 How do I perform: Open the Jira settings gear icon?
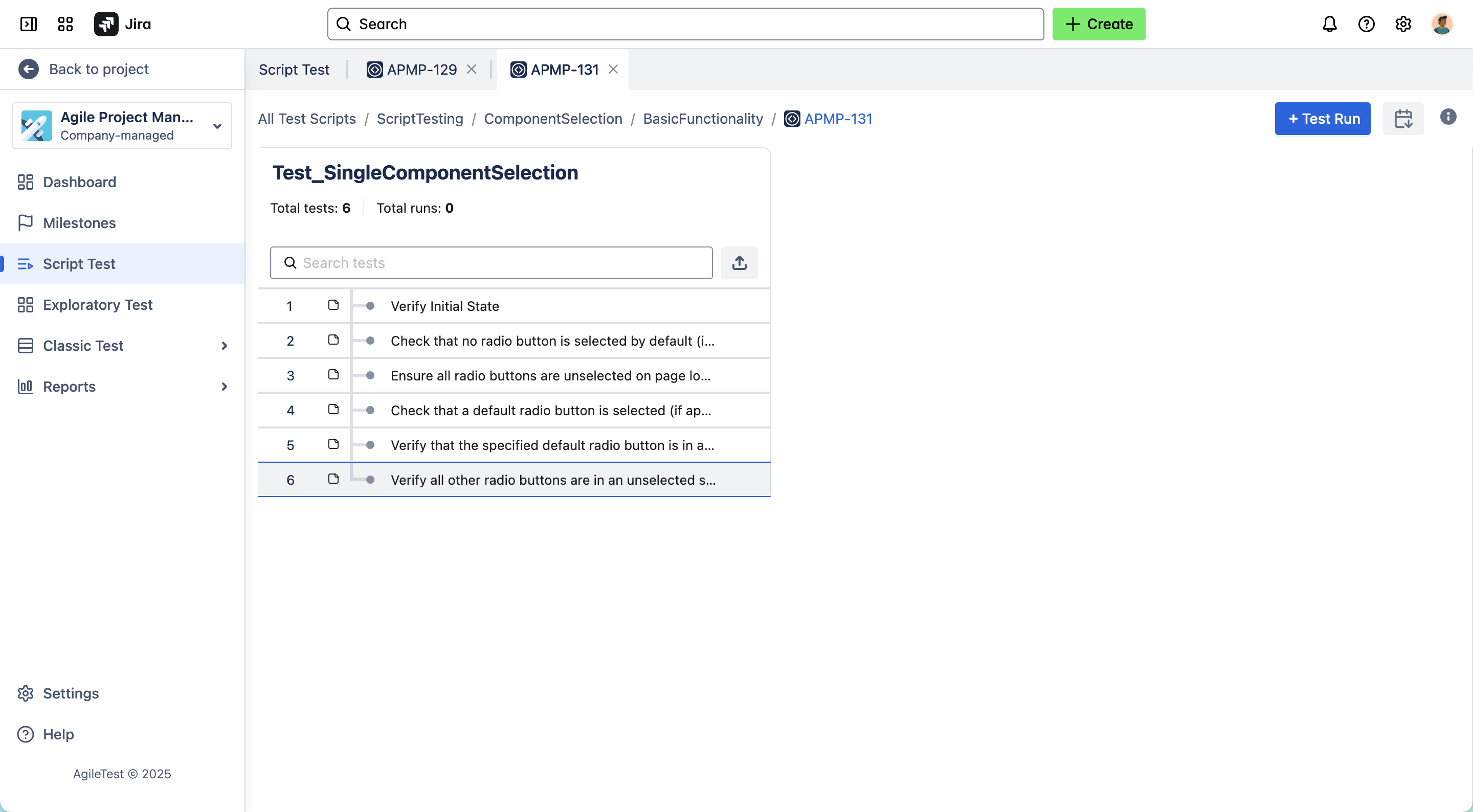[x=1403, y=24]
